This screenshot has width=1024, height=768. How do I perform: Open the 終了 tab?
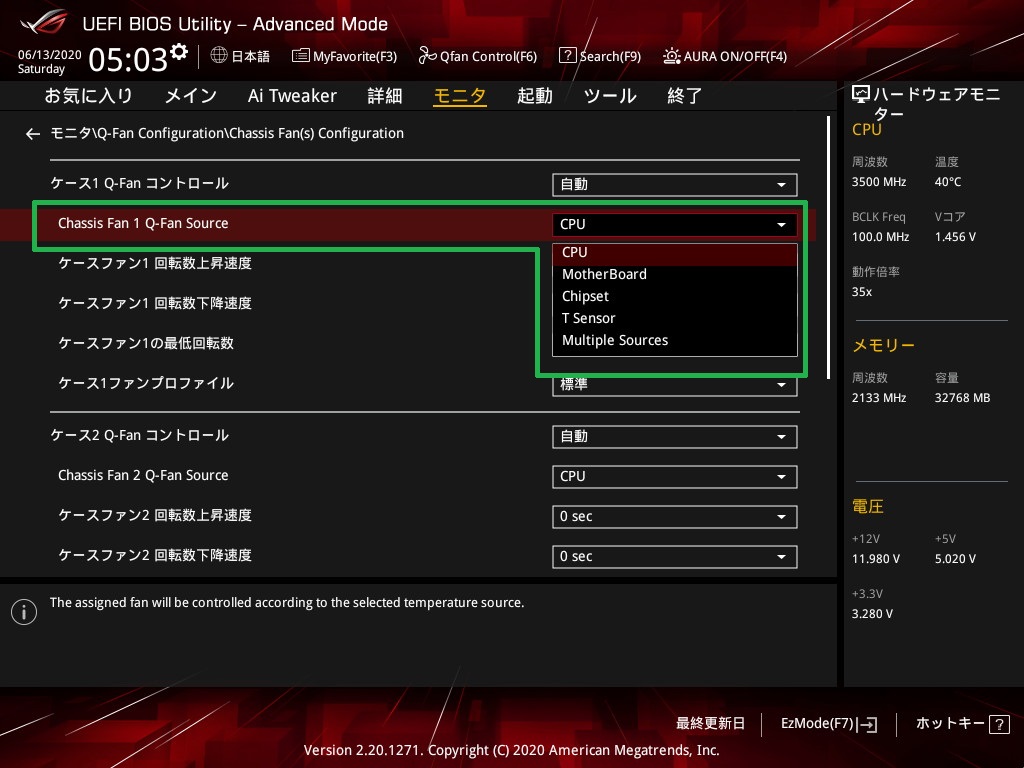pyautogui.click(x=684, y=96)
